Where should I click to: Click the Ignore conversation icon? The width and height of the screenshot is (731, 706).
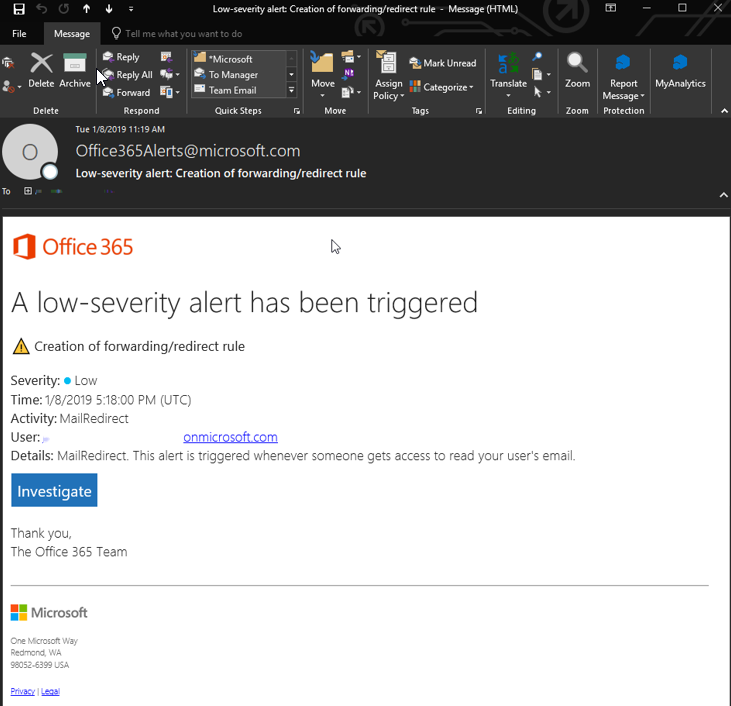click(8, 62)
